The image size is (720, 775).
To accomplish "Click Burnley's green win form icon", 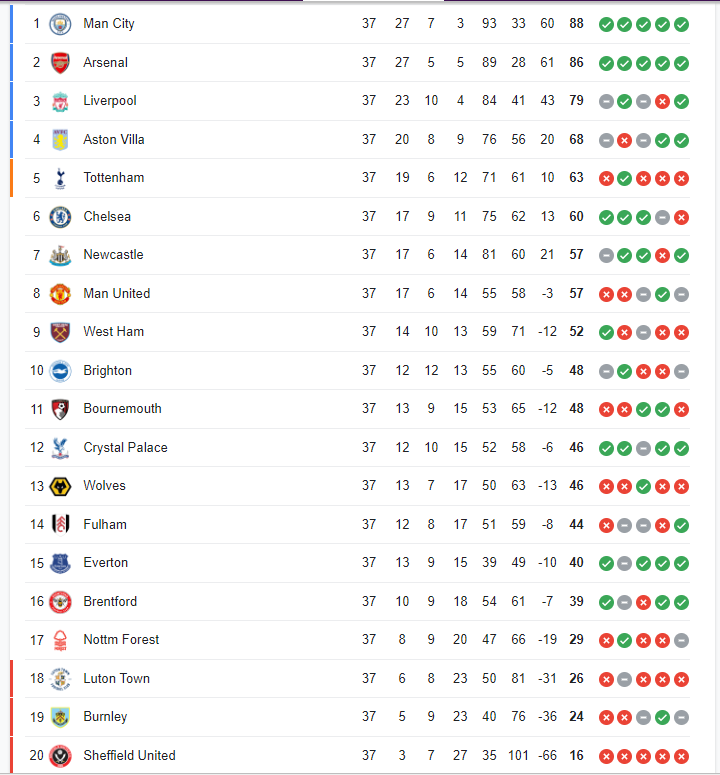I will coord(662,717).
